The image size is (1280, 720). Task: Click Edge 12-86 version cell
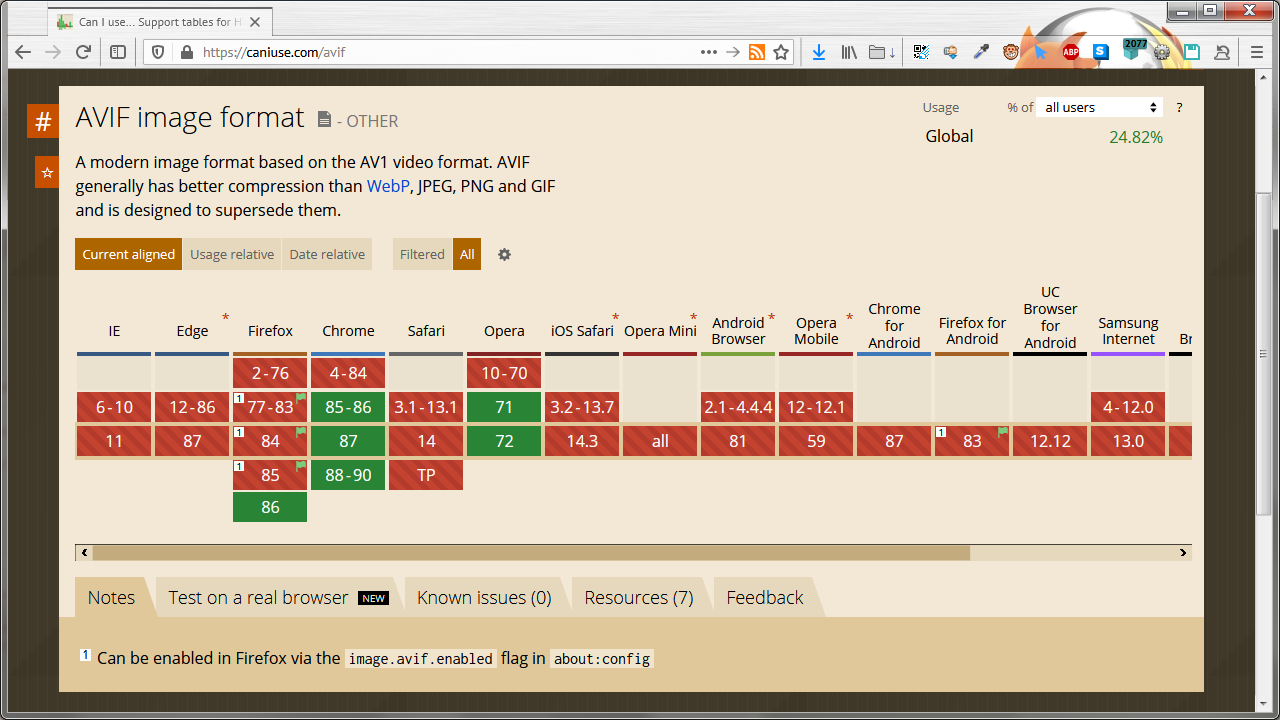[x=192, y=407]
